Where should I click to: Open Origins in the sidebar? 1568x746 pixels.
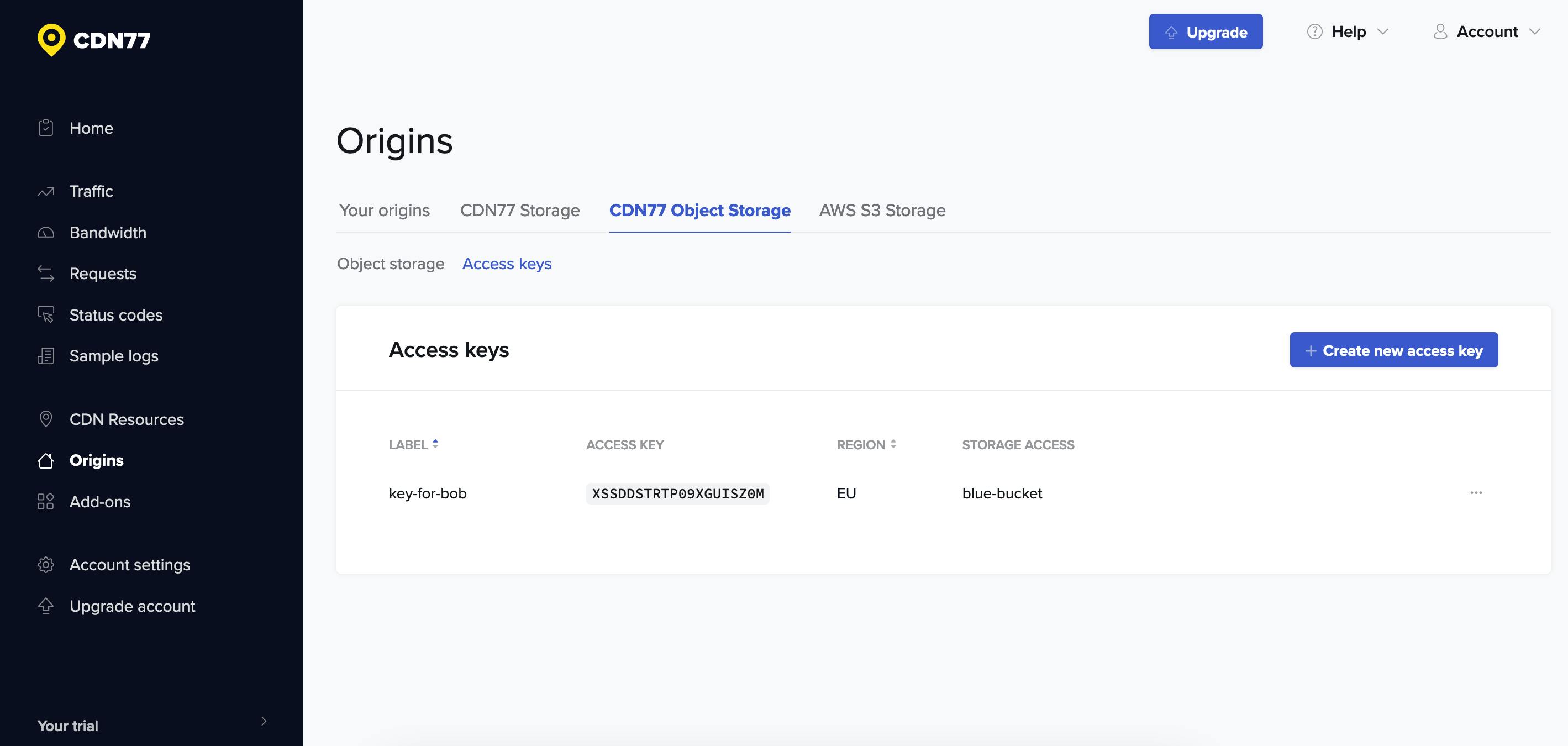click(96, 460)
